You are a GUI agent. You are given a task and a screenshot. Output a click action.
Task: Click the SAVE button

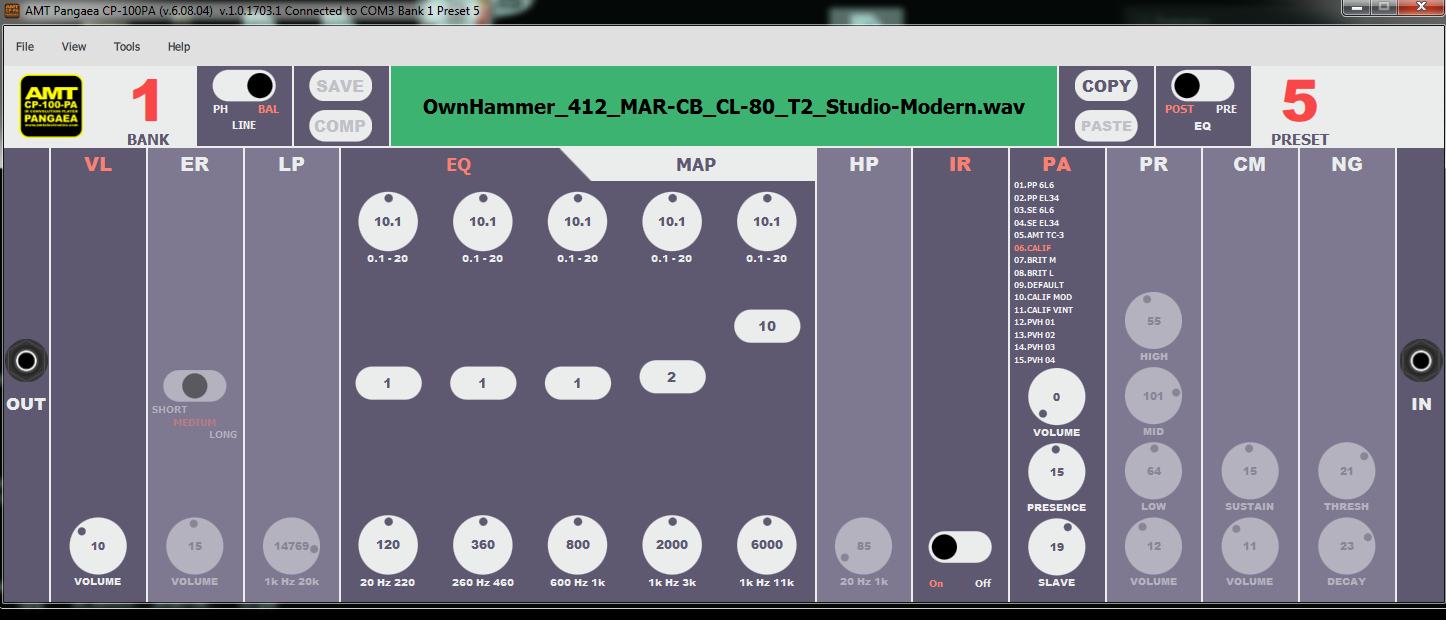tap(340, 86)
